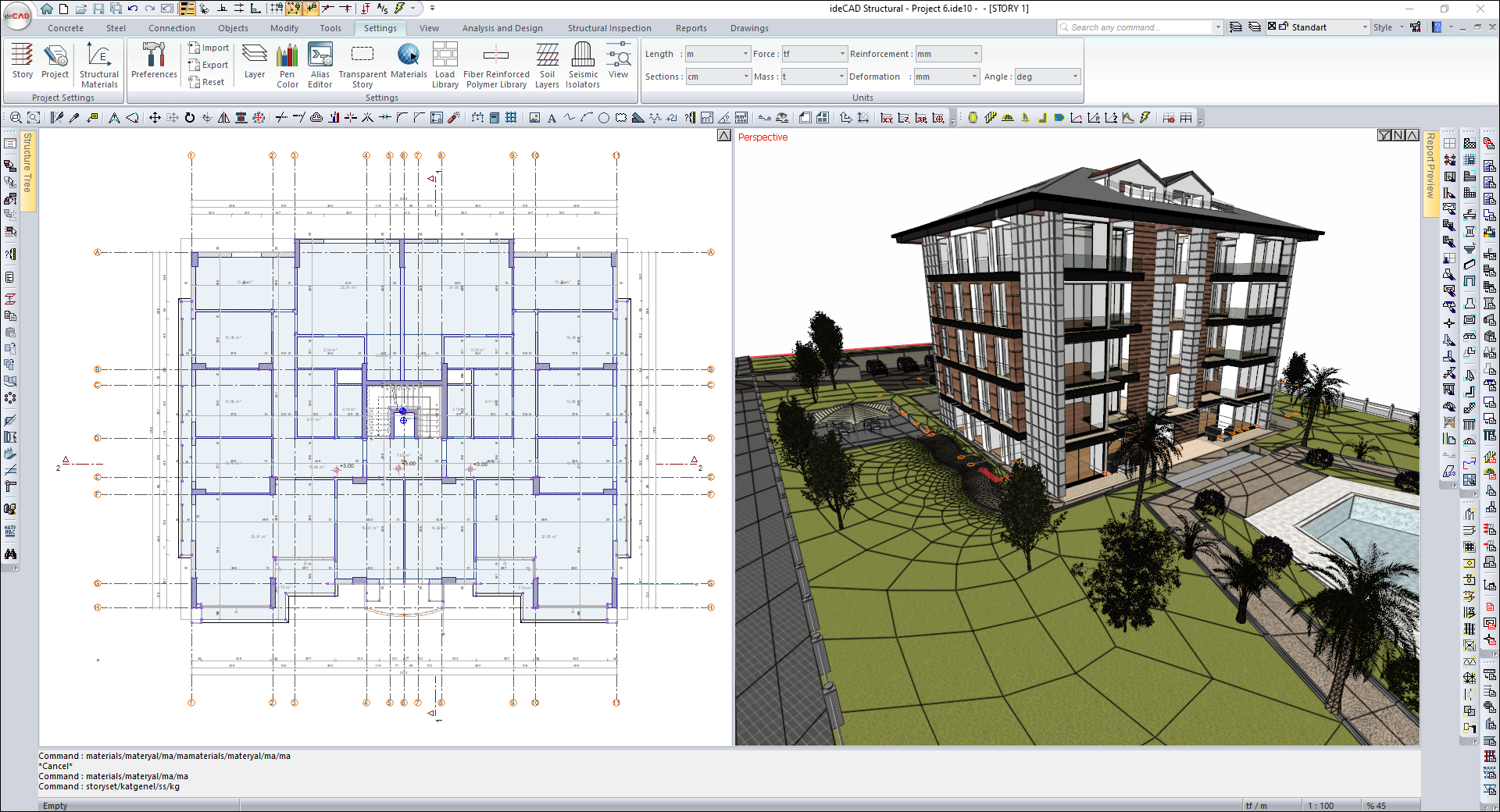
Task: Toggle the layer visibility checkbox beside Standart
Action: coord(1272,27)
